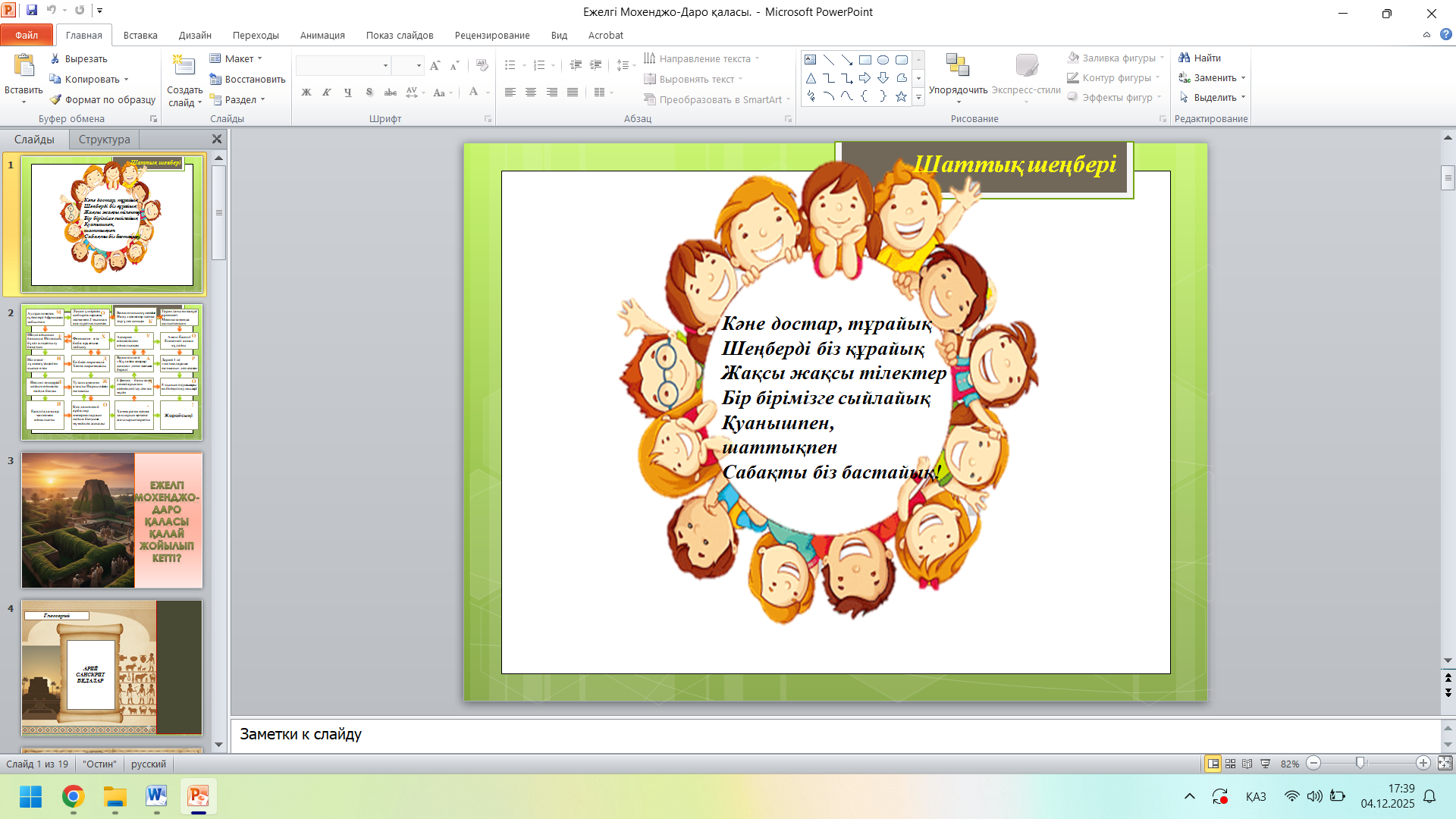Open the Макет layout dropdown

point(239,58)
